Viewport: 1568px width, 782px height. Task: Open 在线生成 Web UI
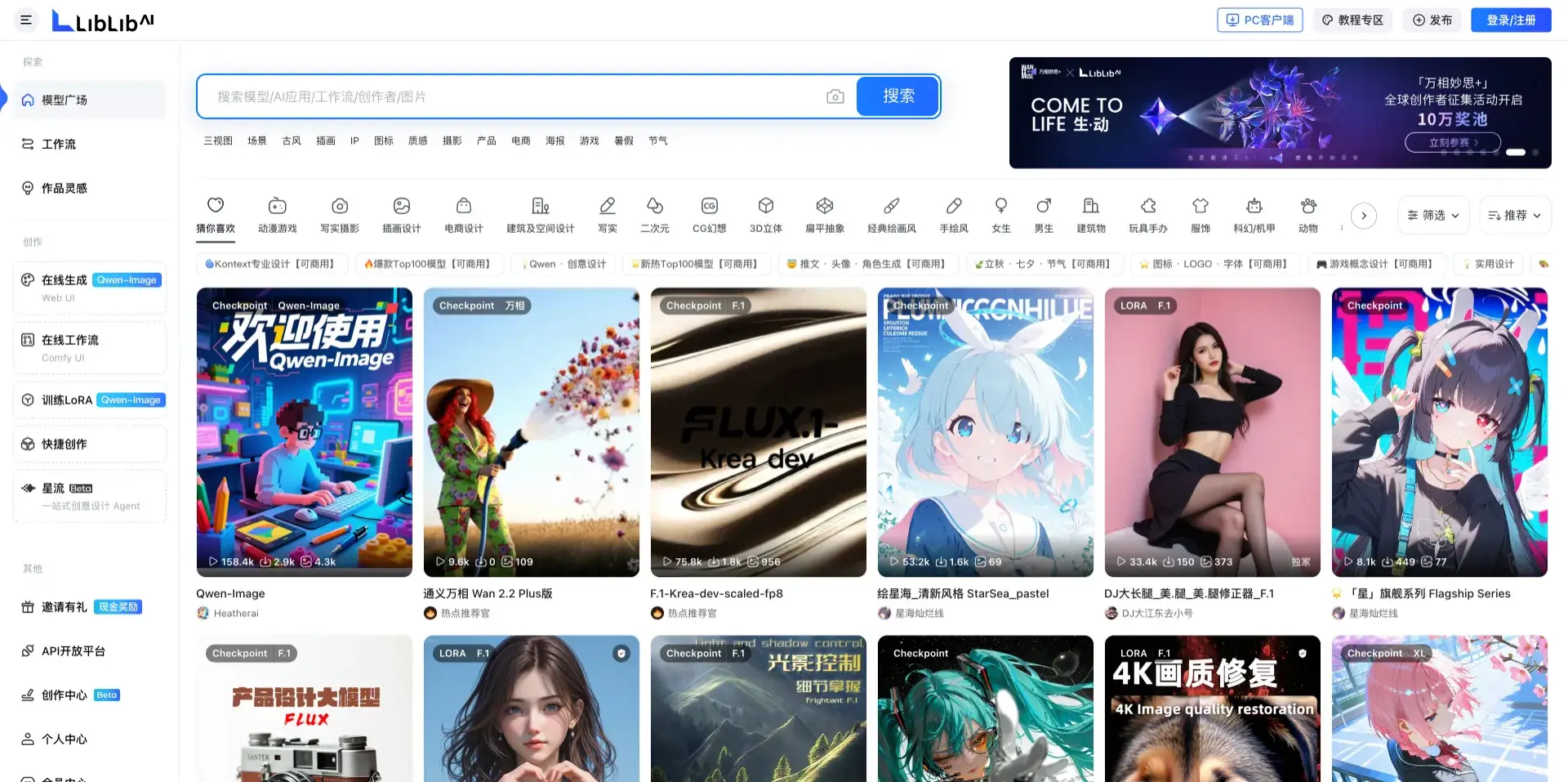90,288
